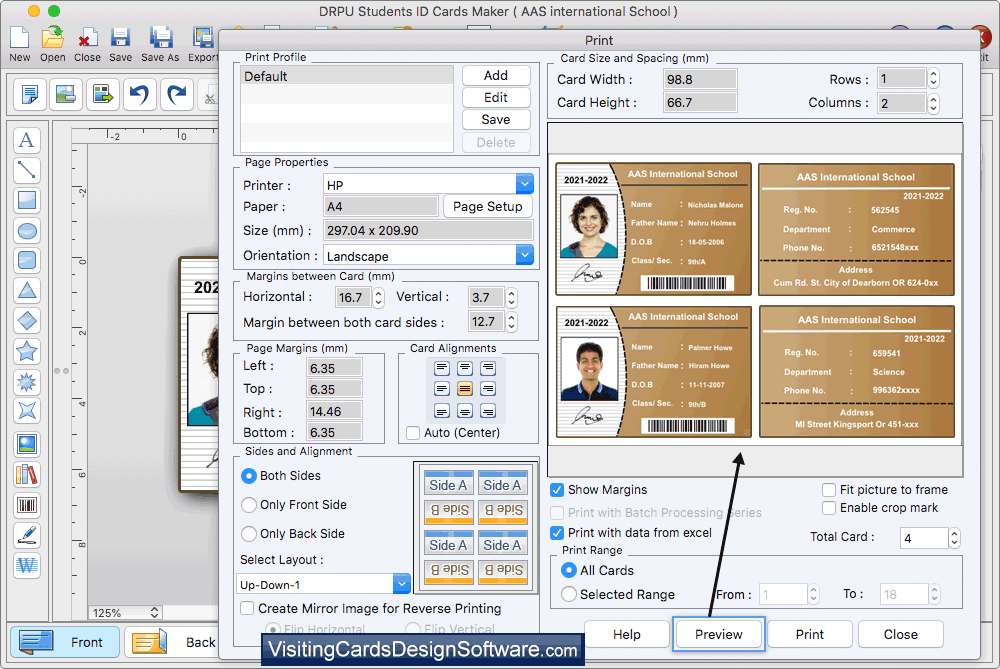This screenshot has width=1000, height=669.
Task: Select the WordArt W tool
Action: [27, 565]
